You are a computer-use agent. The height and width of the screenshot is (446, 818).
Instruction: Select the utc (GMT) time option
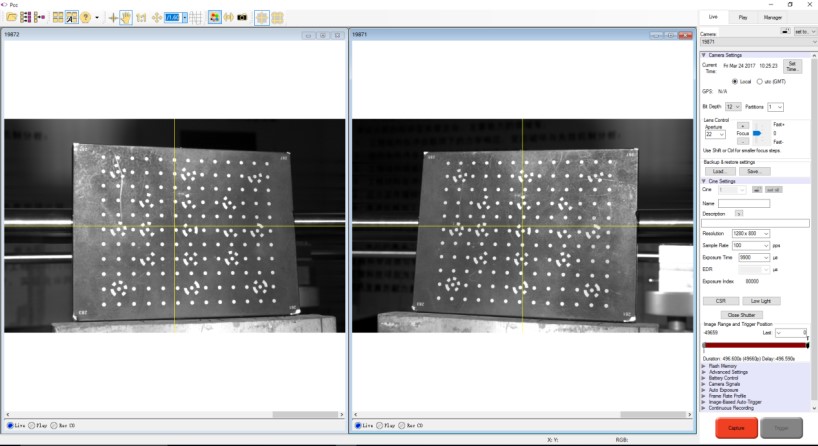pyautogui.click(x=759, y=81)
